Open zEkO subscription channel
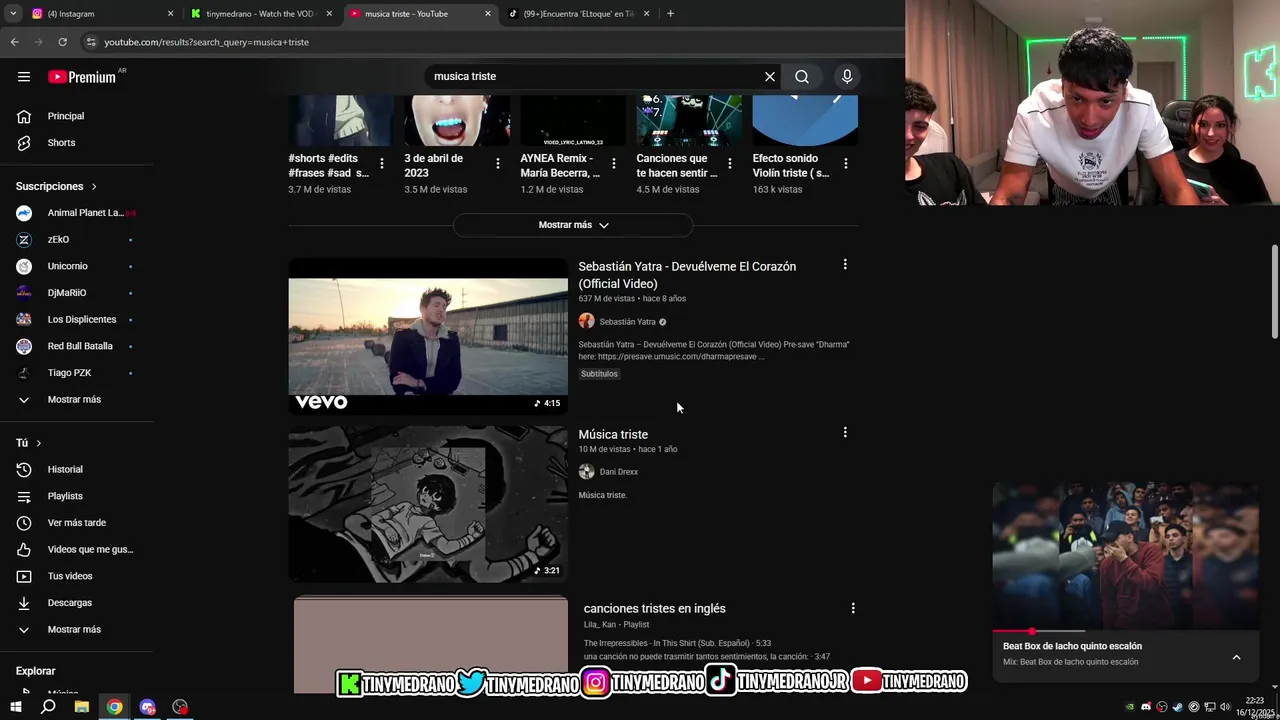The width and height of the screenshot is (1280, 720). [x=76, y=240]
